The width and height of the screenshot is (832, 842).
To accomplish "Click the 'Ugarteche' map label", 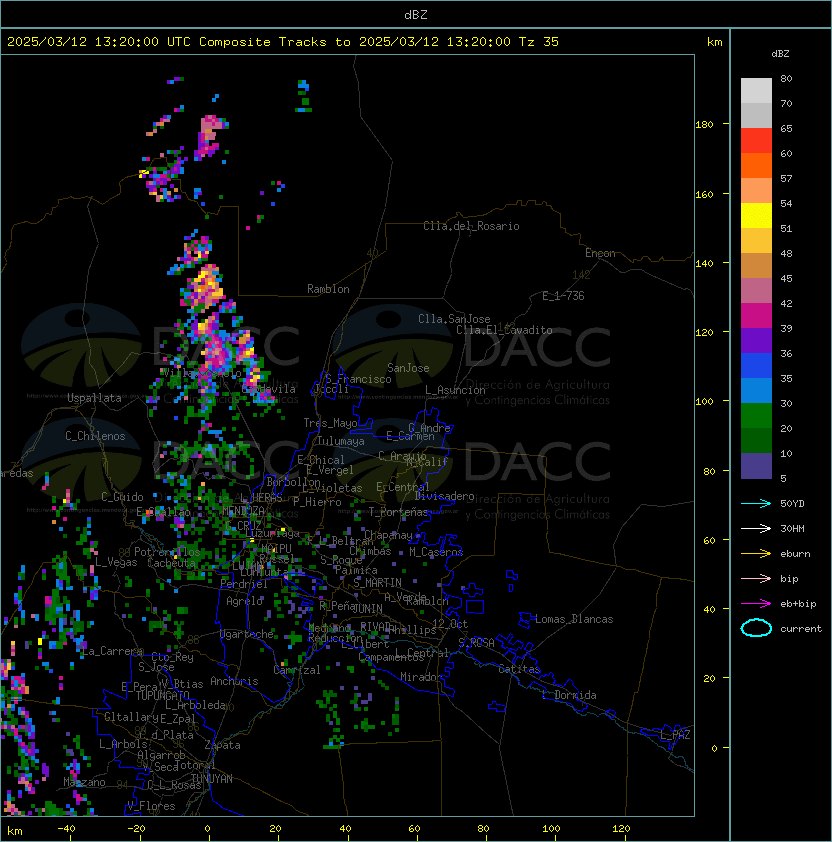I will pyautogui.click(x=247, y=634).
